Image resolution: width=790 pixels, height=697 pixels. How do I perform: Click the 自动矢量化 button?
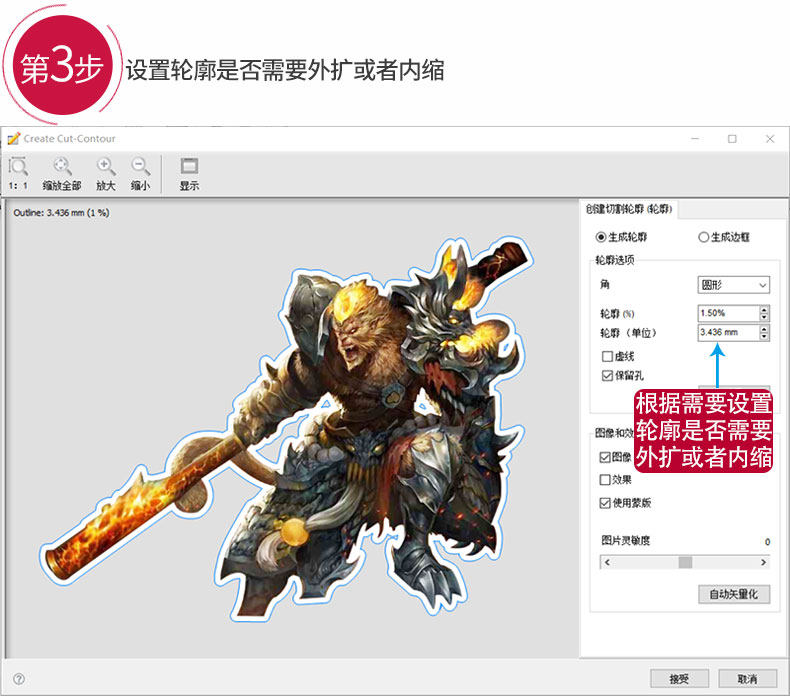[734, 594]
